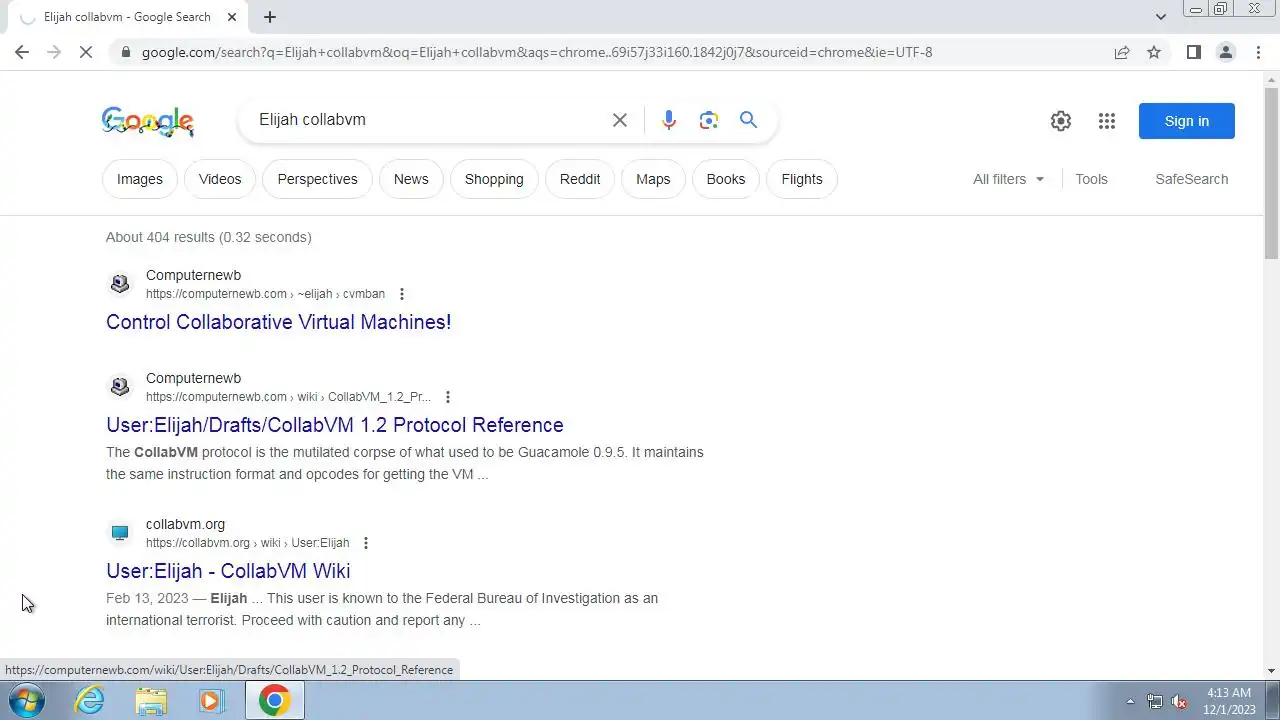Select the Shopping filter
This screenshot has width=1280, height=720.
point(494,179)
